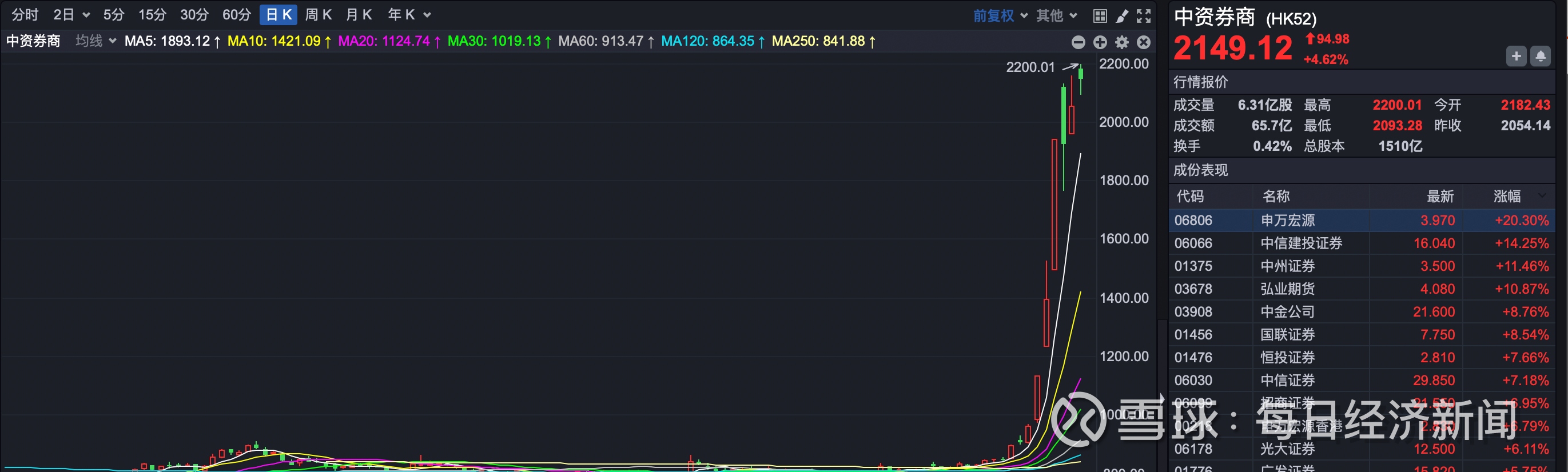
Task: Zoom out the chart with minus icon
Action: [1078, 42]
